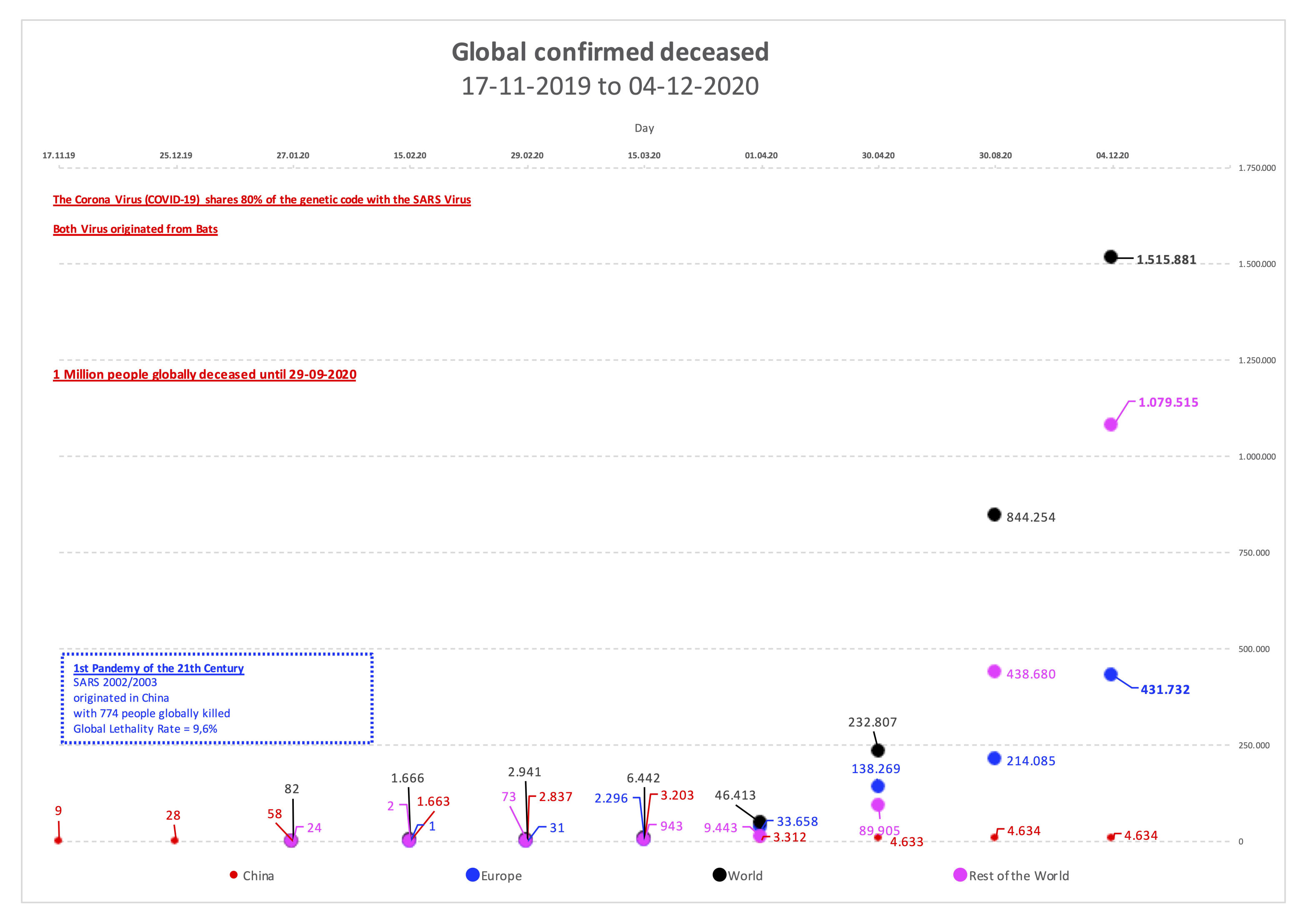Select the magenta marker labeled 1.079.515
Viewport: 1307px width, 924px height.
(1111, 424)
